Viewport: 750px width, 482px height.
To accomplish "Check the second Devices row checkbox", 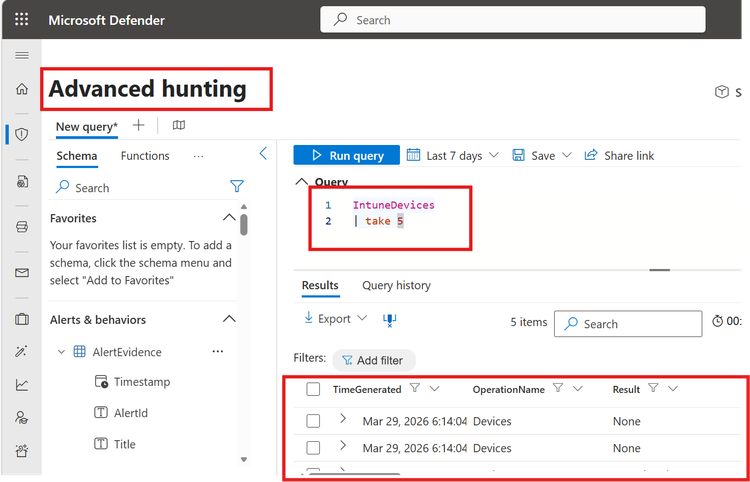I will (313, 448).
